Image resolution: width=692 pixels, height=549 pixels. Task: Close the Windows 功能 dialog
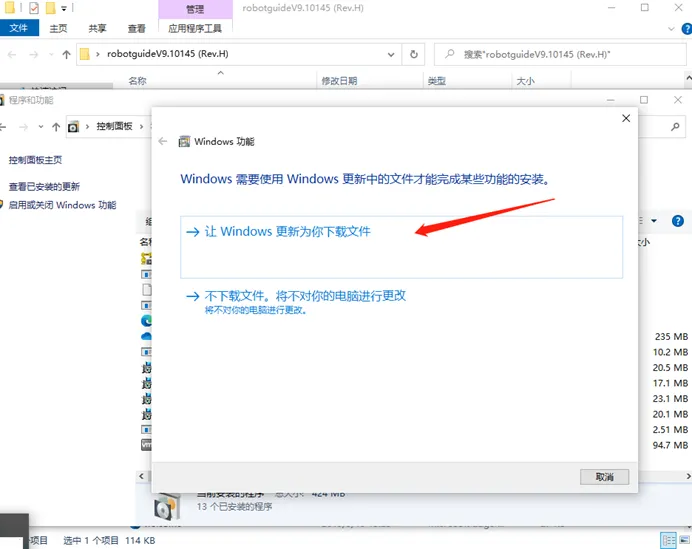click(626, 118)
